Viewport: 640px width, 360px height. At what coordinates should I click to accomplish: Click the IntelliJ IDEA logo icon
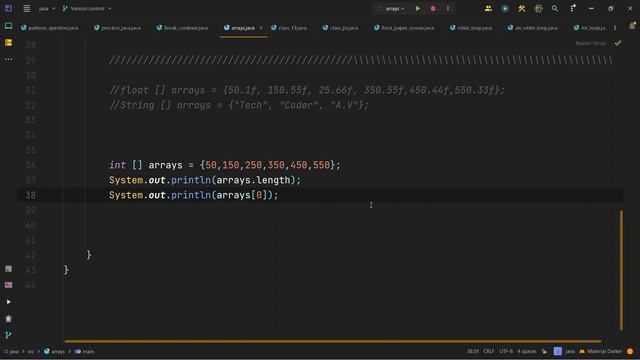[x=8, y=8]
